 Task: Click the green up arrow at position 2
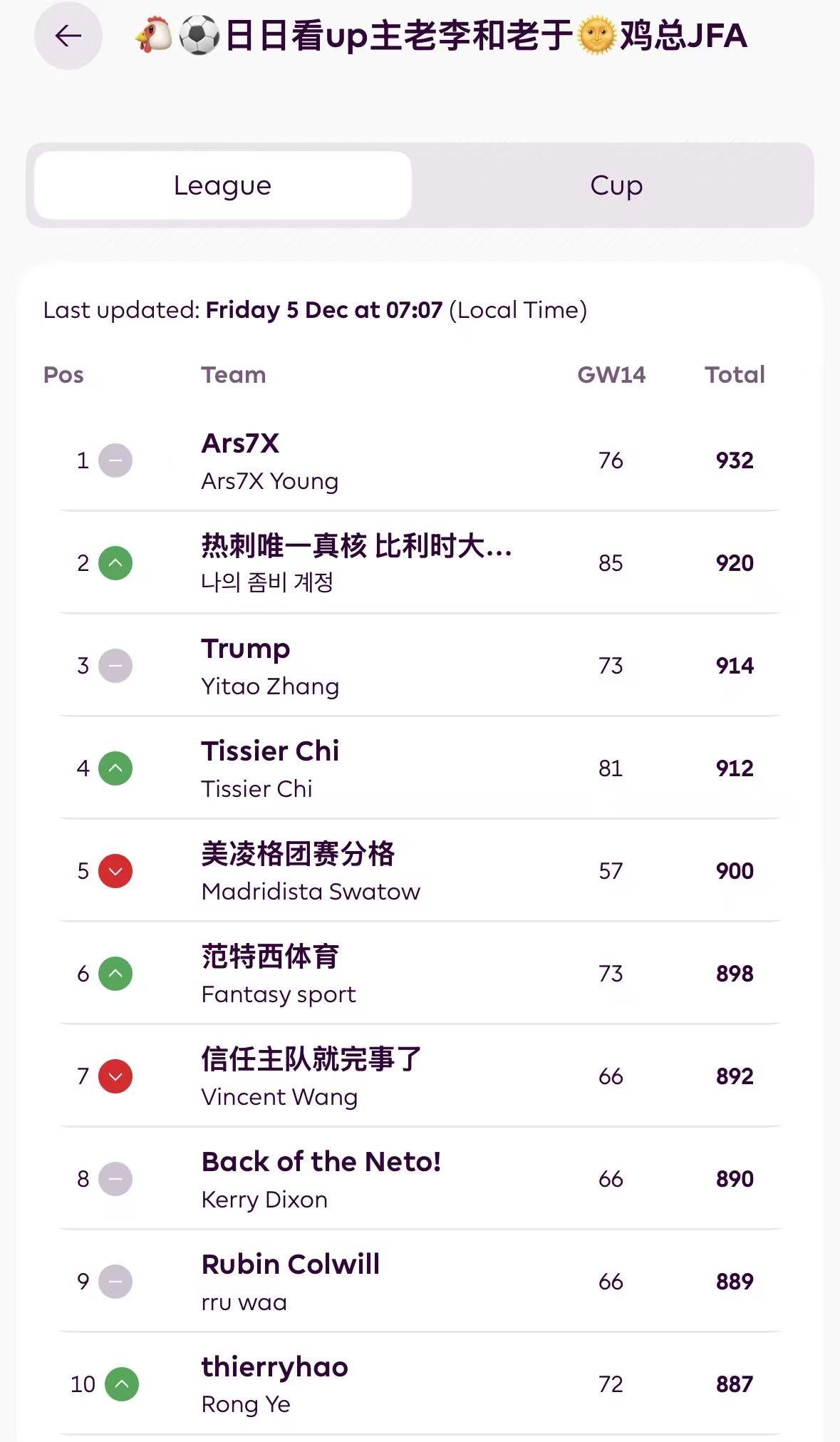115,563
